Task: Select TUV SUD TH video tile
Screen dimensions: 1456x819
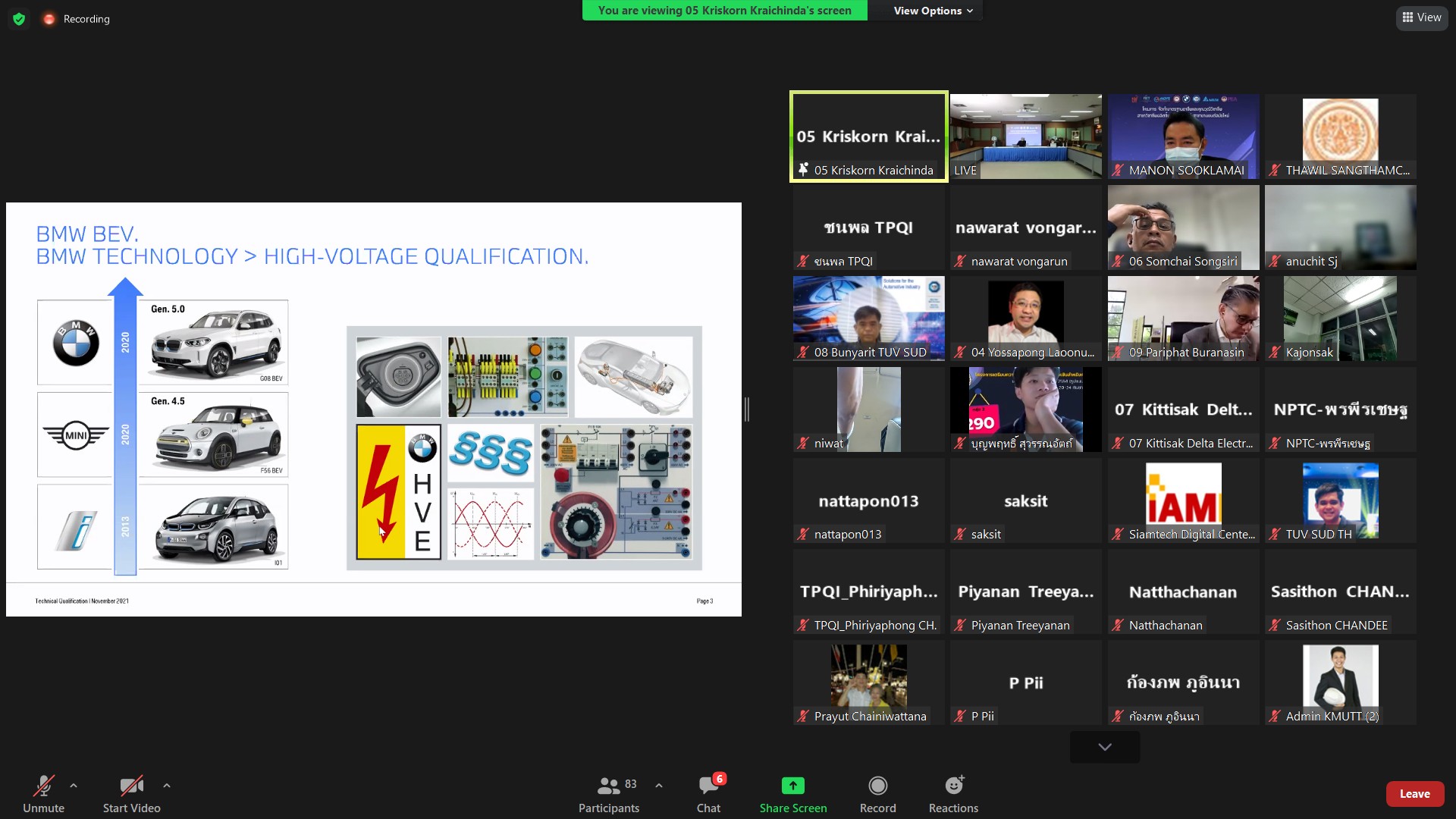Action: 1341,500
